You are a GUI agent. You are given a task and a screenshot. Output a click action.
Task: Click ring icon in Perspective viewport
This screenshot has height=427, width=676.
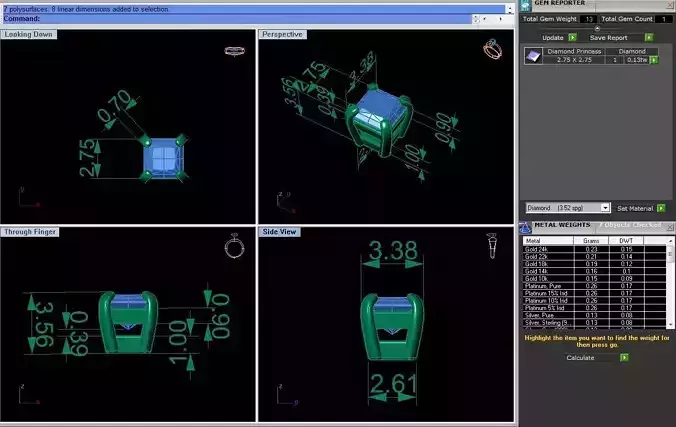492,49
